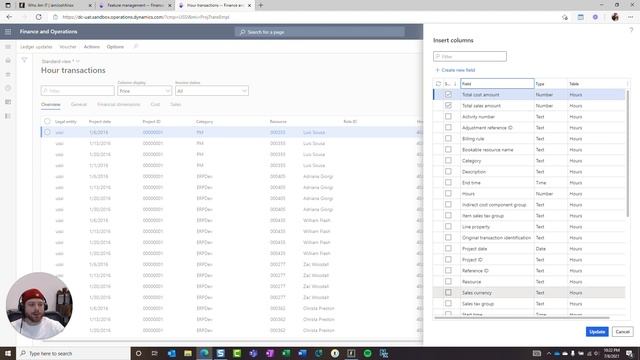The width and height of the screenshot is (640, 360).
Task: Open the Actions menu
Action: pyautogui.click(x=91, y=47)
